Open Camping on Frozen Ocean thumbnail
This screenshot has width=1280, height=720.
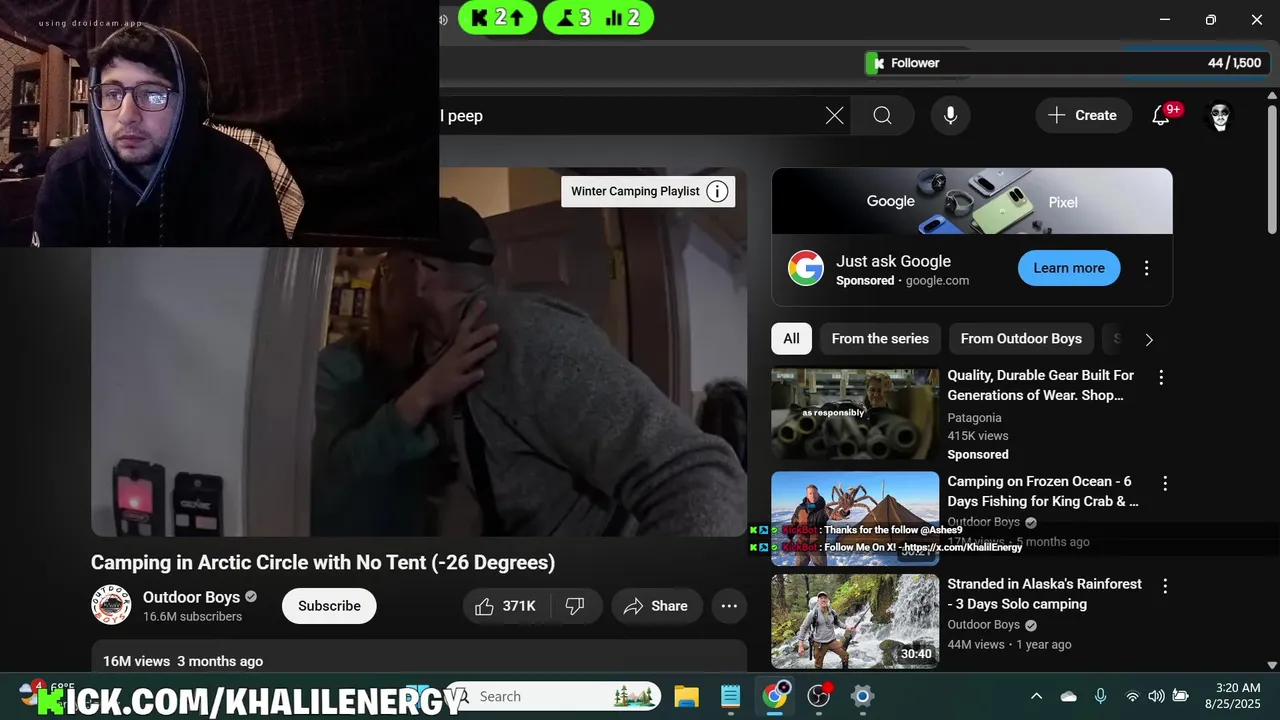855,518
